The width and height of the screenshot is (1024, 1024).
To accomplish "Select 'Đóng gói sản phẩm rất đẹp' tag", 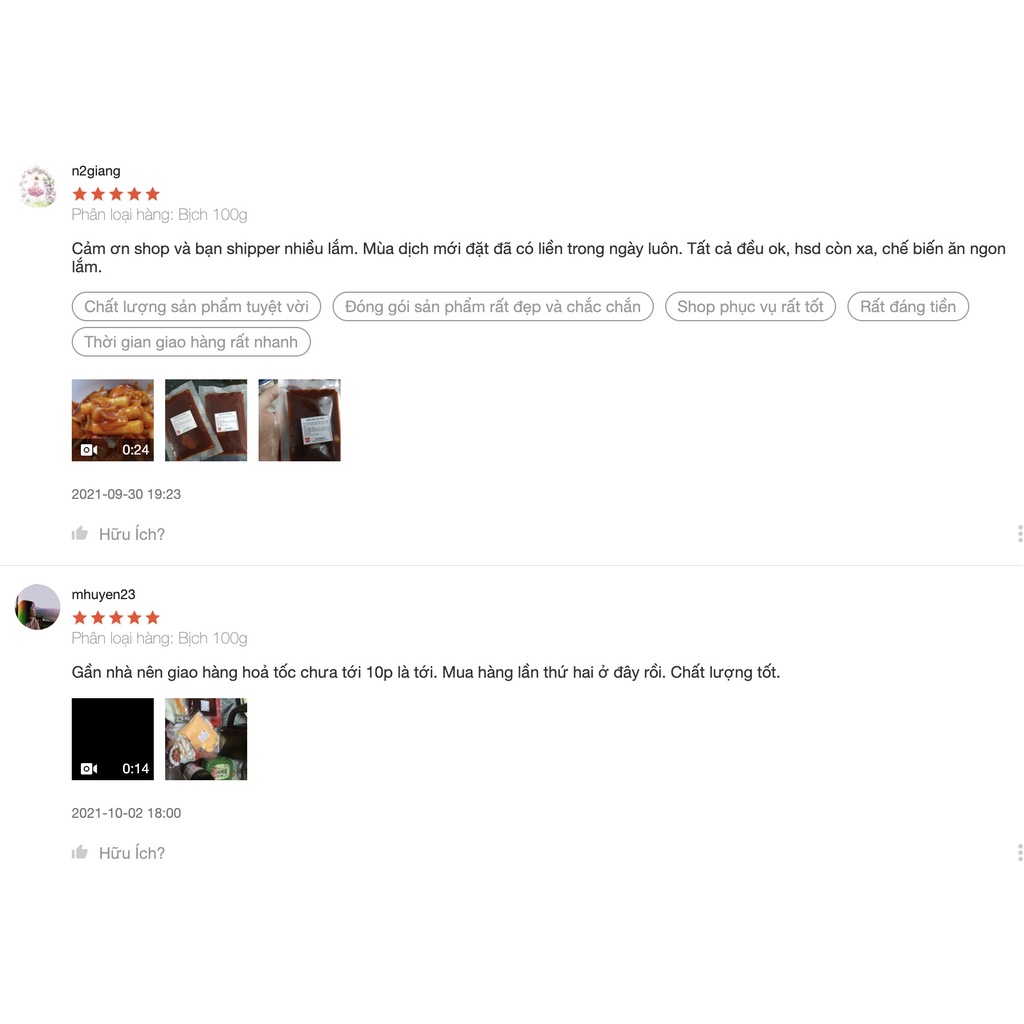I will 493,306.
